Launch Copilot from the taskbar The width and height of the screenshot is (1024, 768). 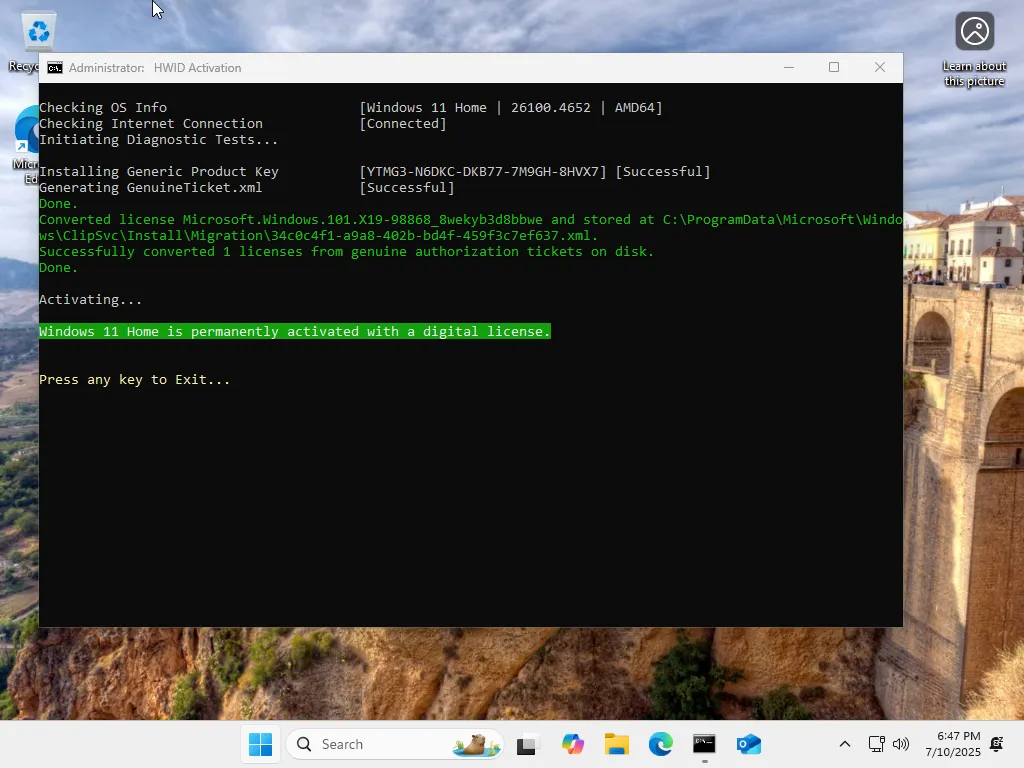[x=572, y=744]
